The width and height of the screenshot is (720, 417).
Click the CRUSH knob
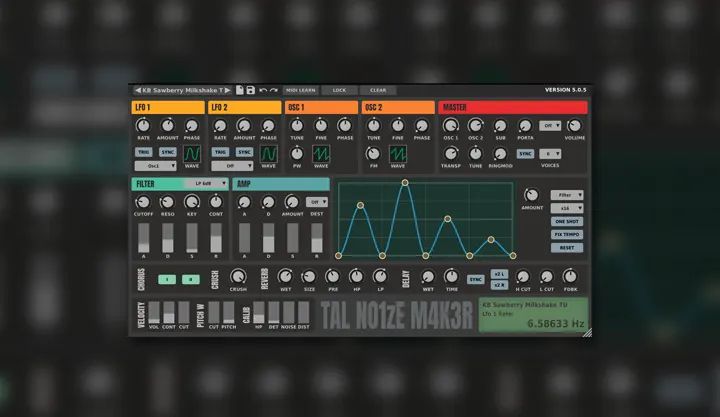point(238,276)
